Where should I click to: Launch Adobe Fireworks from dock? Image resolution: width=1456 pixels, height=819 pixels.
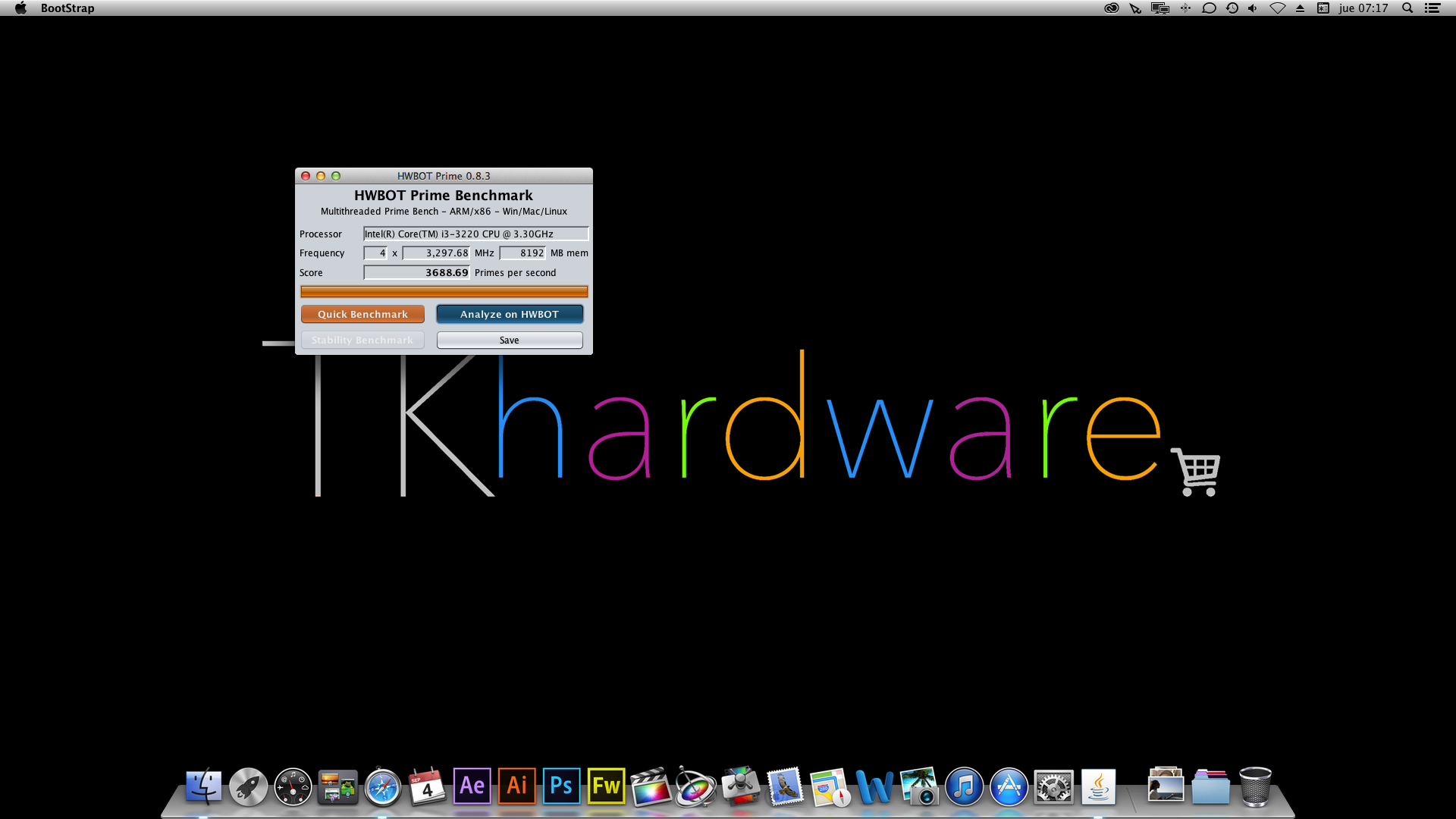pyautogui.click(x=606, y=786)
